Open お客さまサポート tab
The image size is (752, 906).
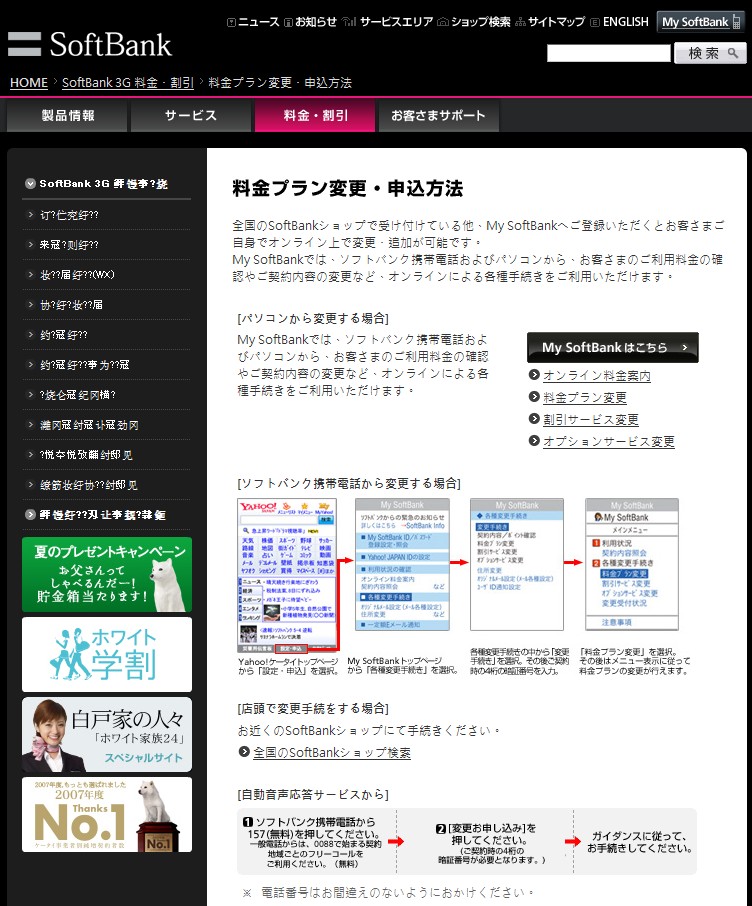[438, 116]
